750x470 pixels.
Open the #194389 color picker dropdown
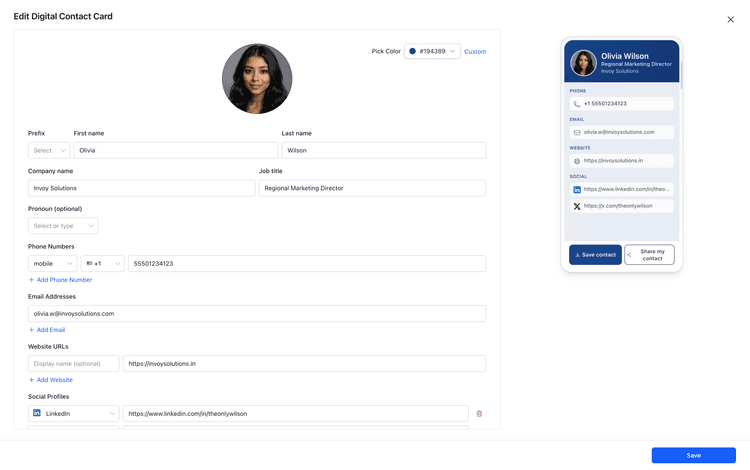point(432,51)
